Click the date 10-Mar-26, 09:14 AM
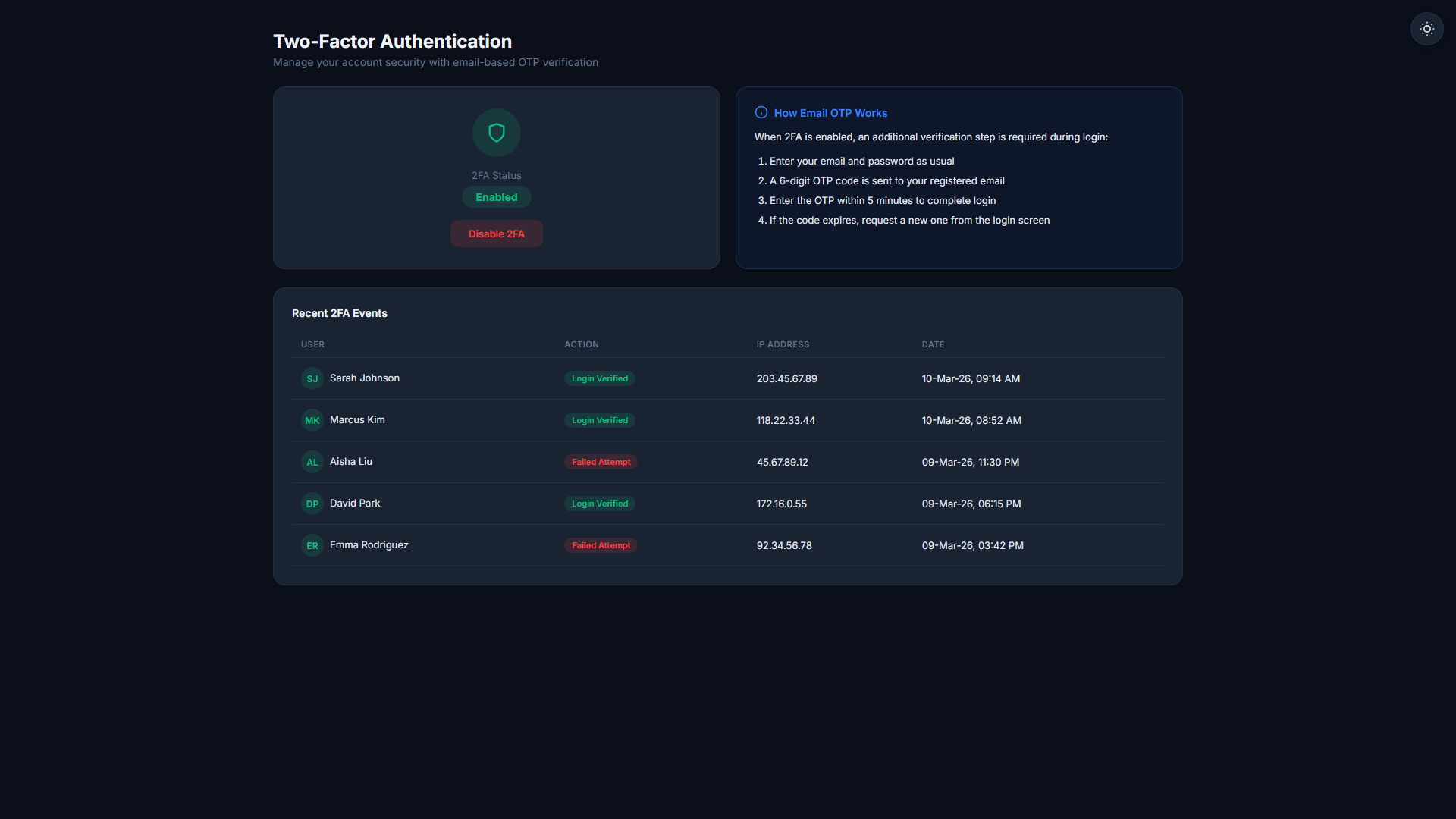The height and width of the screenshot is (819, 1456). click(971, 378)
